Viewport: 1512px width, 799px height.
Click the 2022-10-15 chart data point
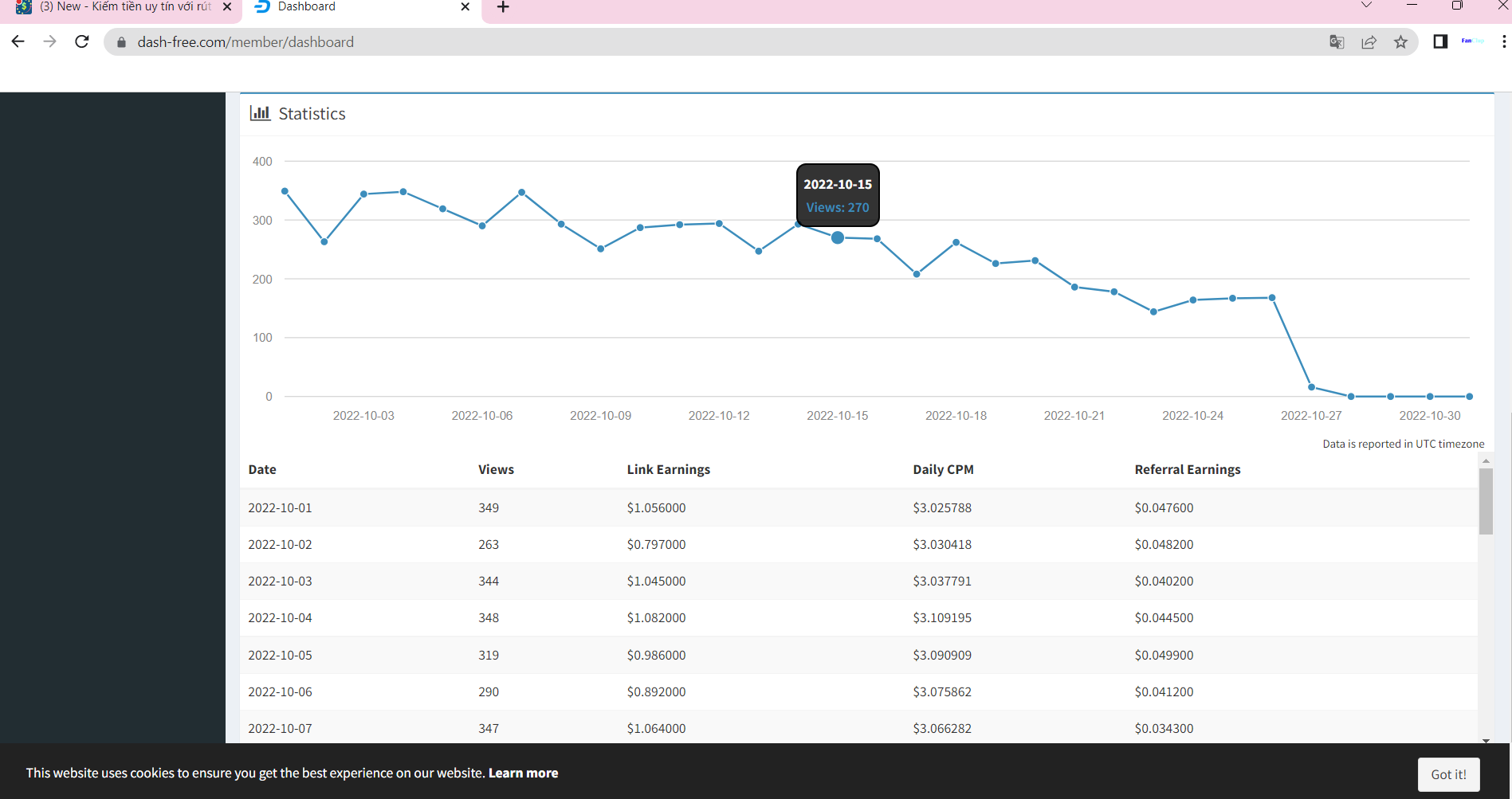tap(838, 237)
